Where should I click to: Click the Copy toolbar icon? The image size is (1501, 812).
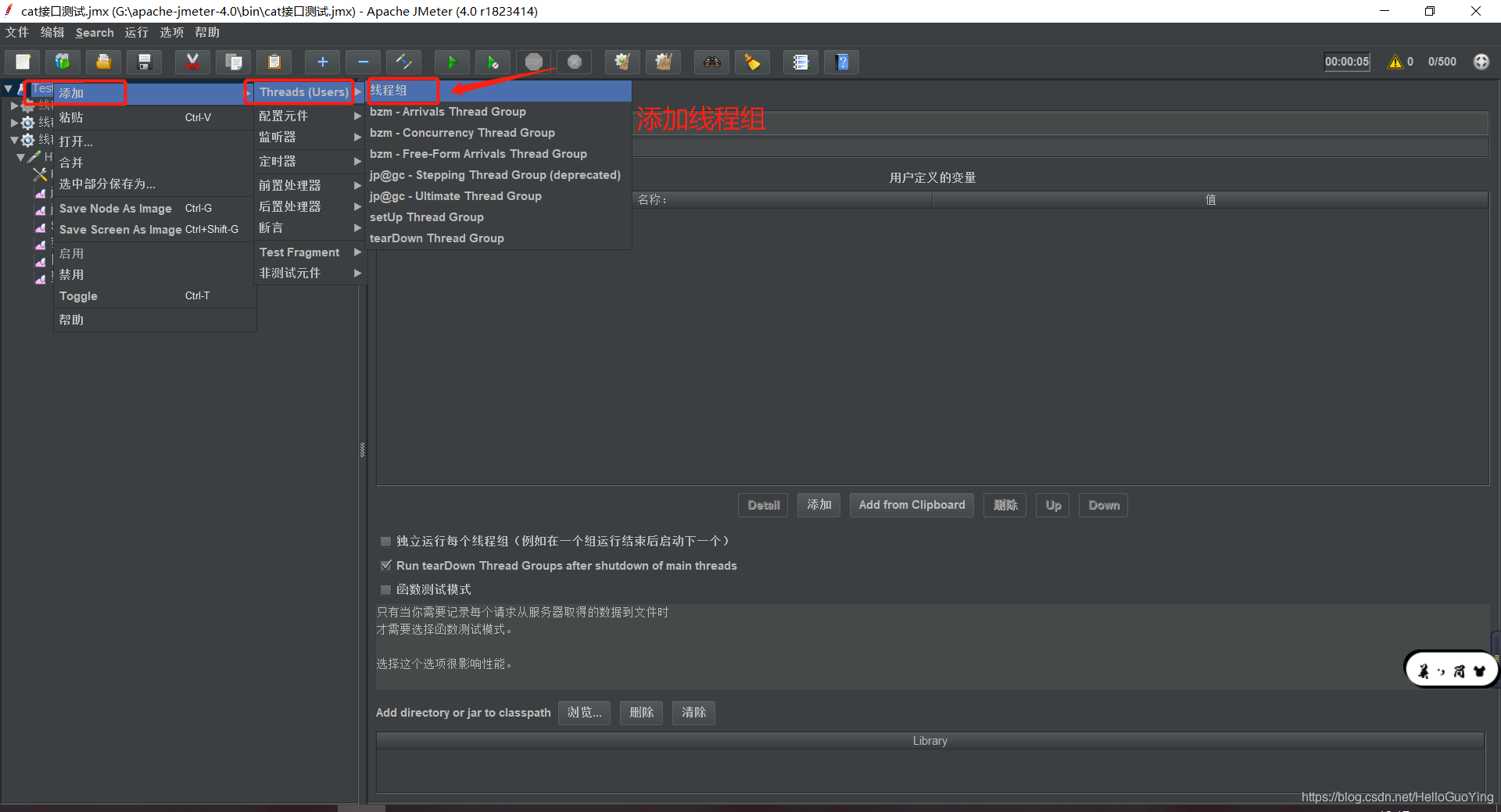(x=233, y=62)
